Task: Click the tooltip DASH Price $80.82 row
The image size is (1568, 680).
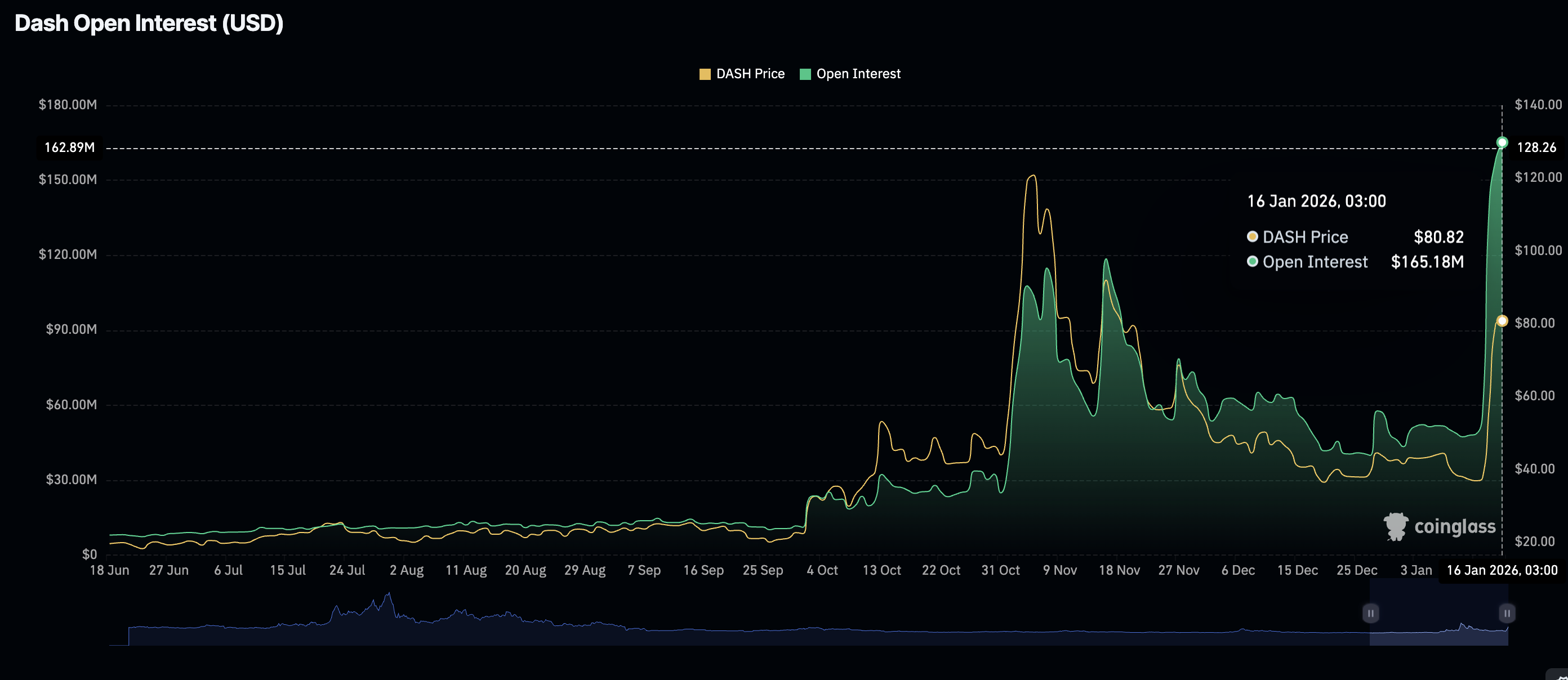Action: coord(1355,237)
